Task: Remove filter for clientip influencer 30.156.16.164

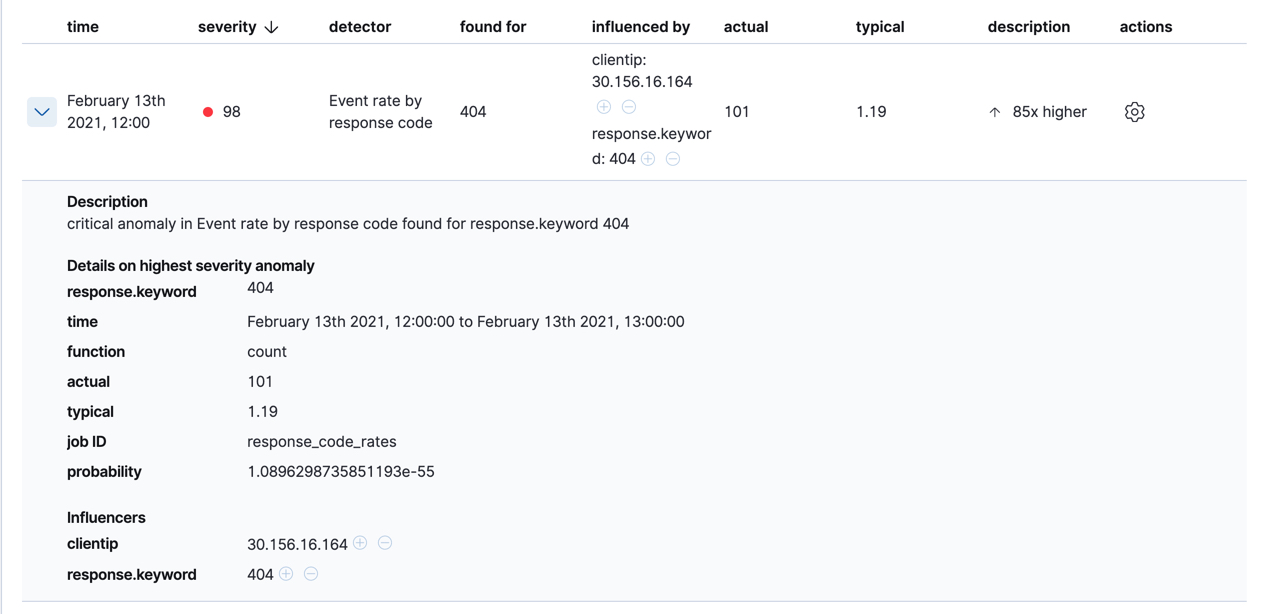Action: 384,543
